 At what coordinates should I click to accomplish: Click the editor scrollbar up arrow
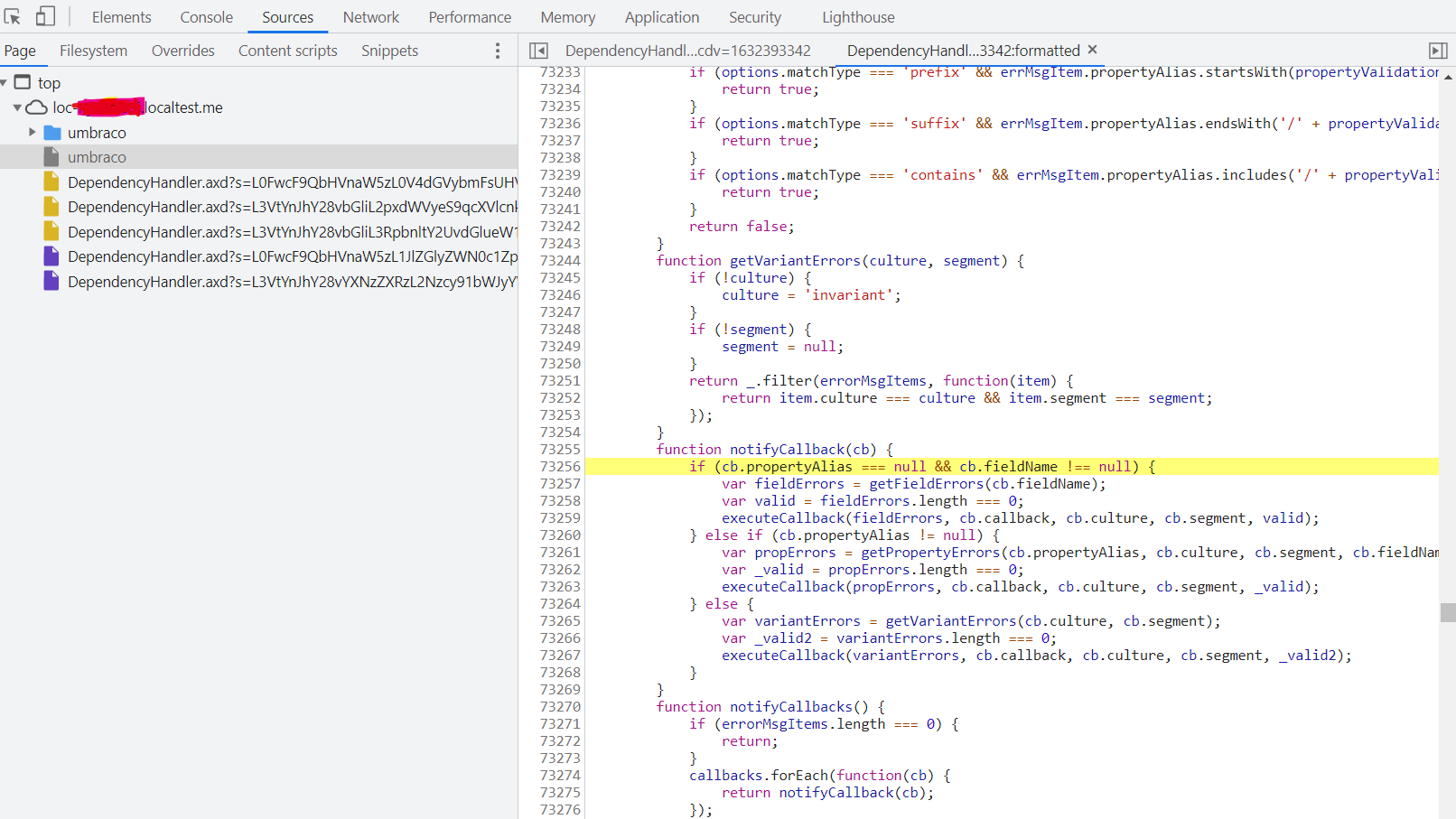pos(1448,78)
